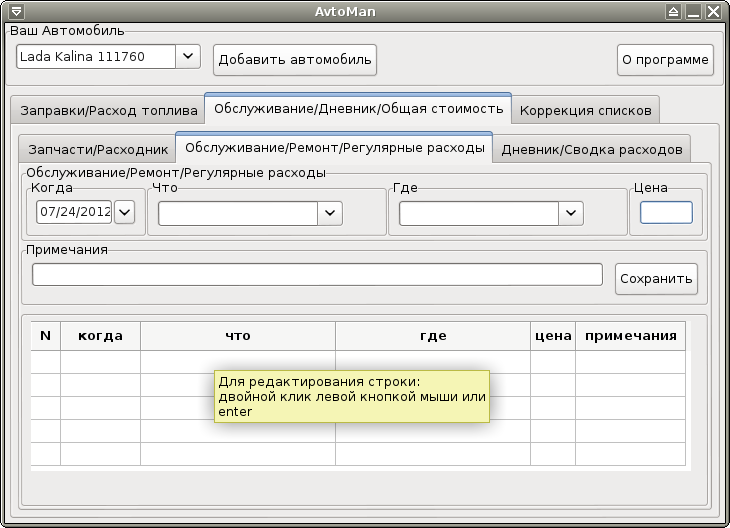Click the shade window icon in title bar
The width and height of the screenshot is (730, 528).
(x=673, y=11)
